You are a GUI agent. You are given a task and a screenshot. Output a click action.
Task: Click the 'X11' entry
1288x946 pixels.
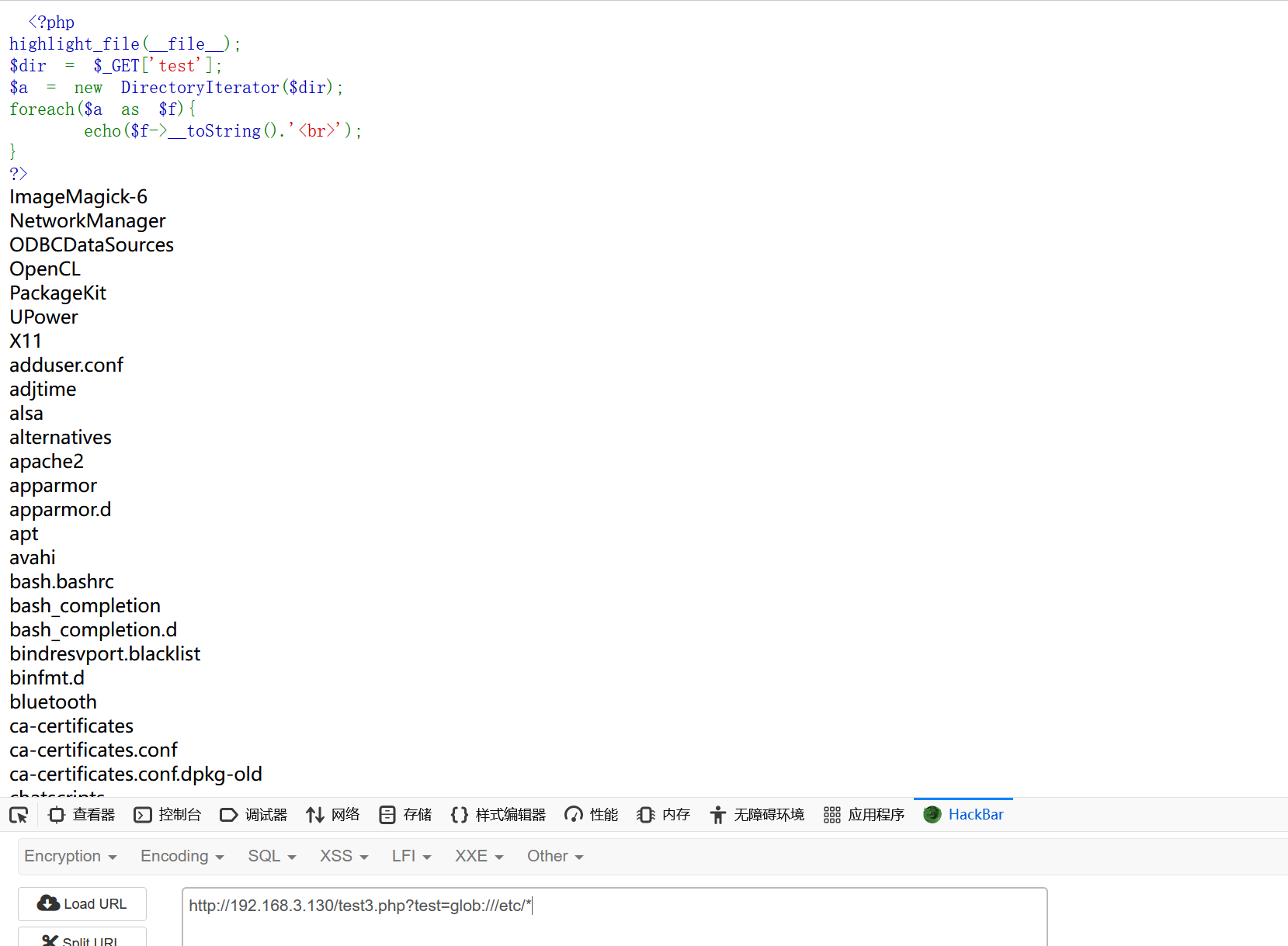26,341
